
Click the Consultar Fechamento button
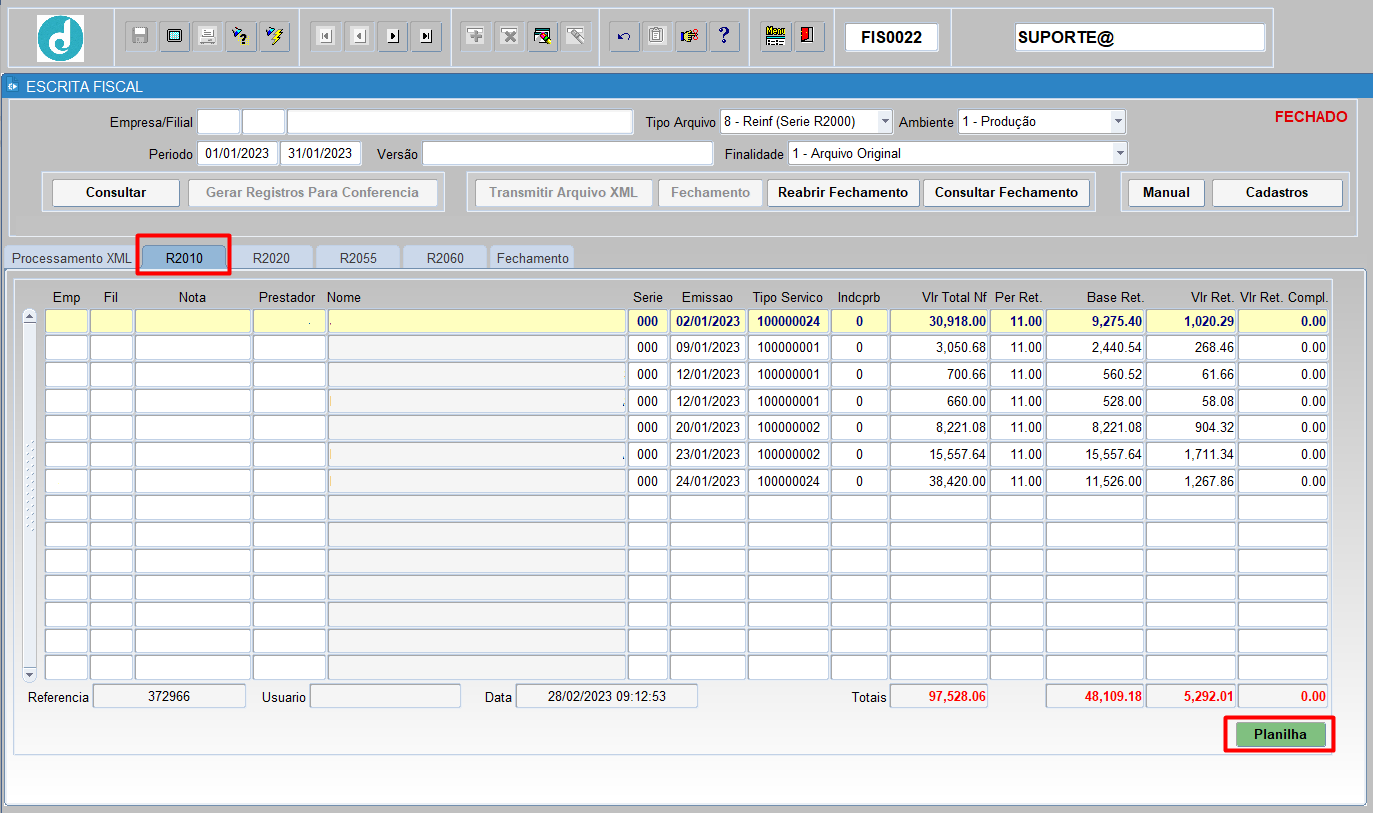coord(1006,193)
